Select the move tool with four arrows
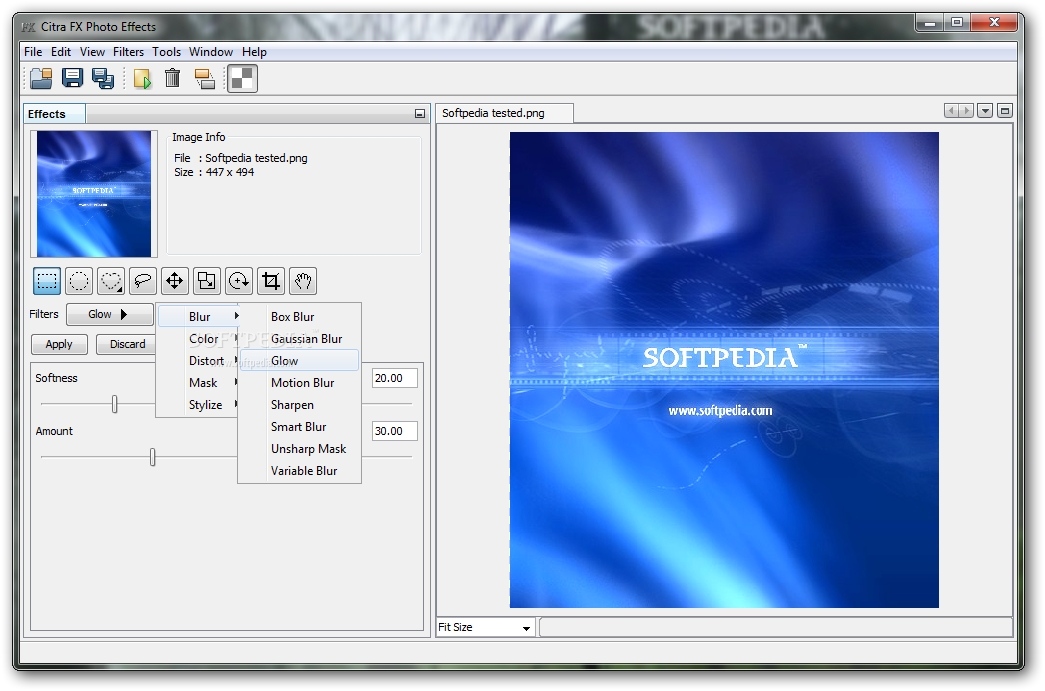This screenshot has width=1045, height=691. [175, 281]
